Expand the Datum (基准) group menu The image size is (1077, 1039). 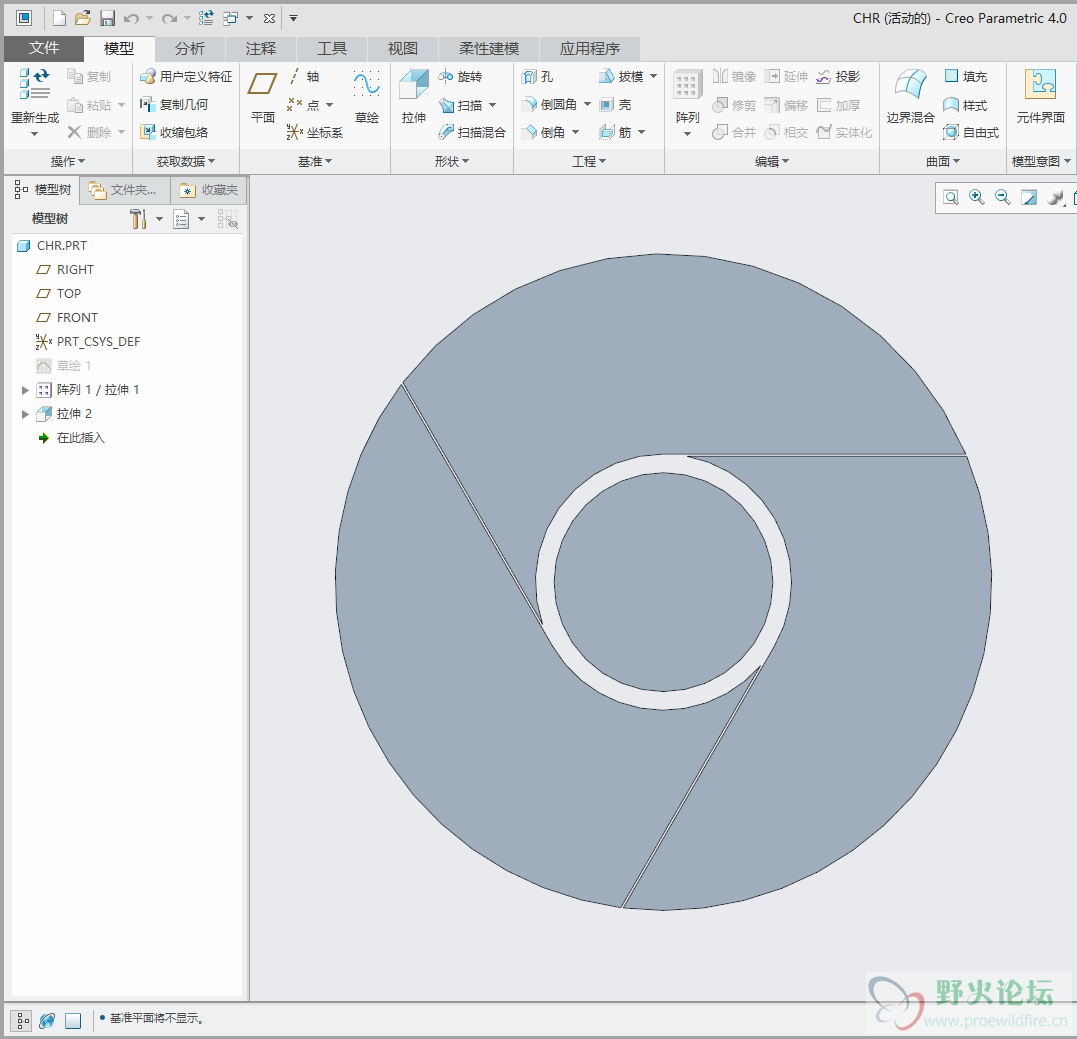click(x=315, y=161)
